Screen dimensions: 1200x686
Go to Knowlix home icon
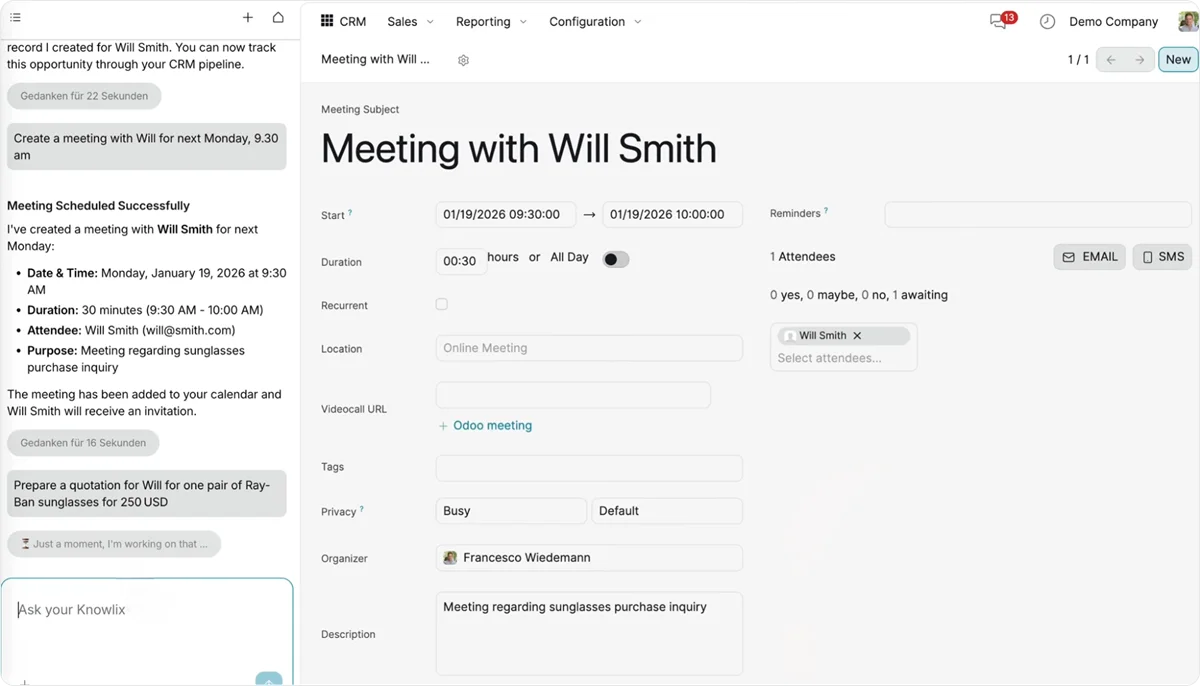(278, 18)
